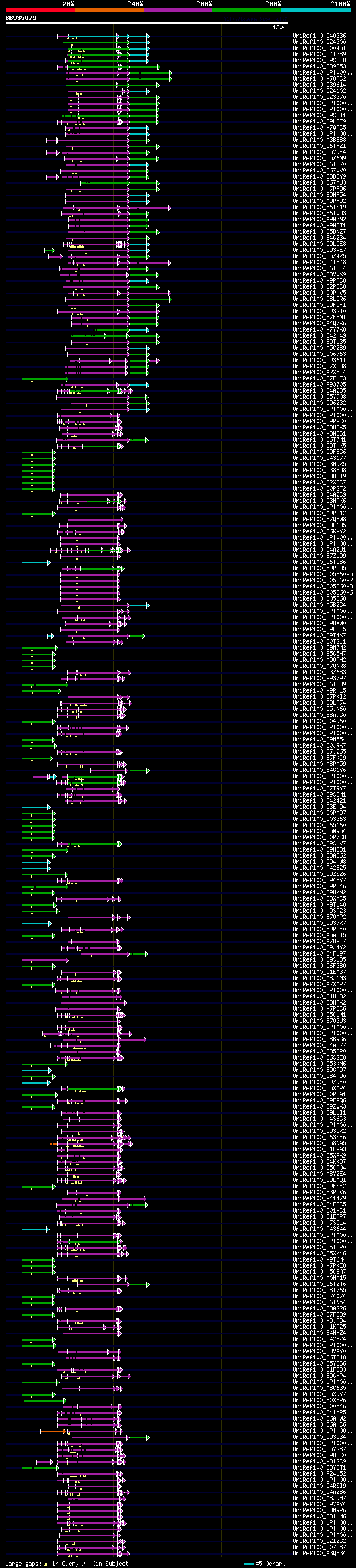Select hit UniRef100_Q8LGR6

(x=319, y=299)
